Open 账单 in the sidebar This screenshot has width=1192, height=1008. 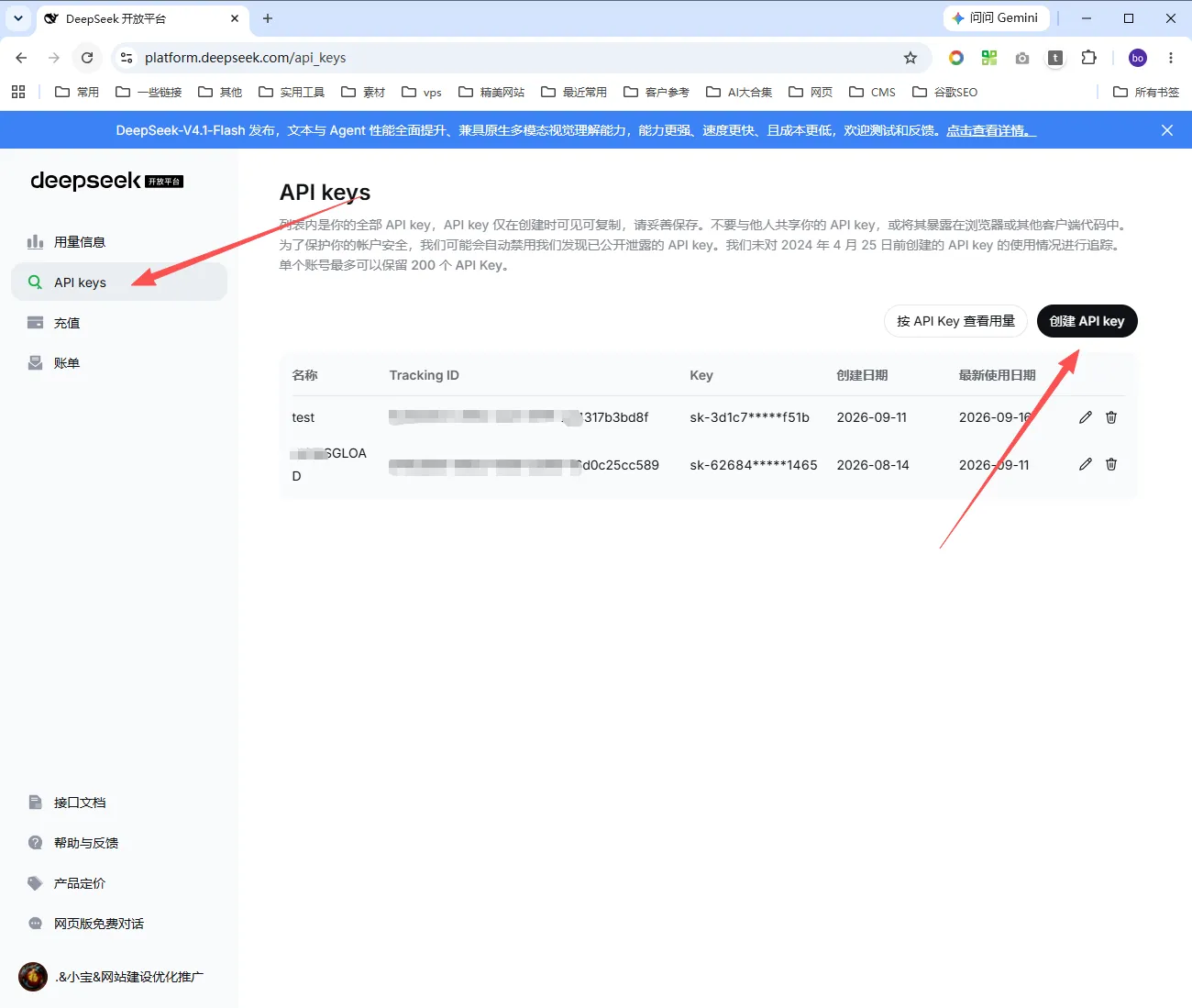tap(119, 363)
